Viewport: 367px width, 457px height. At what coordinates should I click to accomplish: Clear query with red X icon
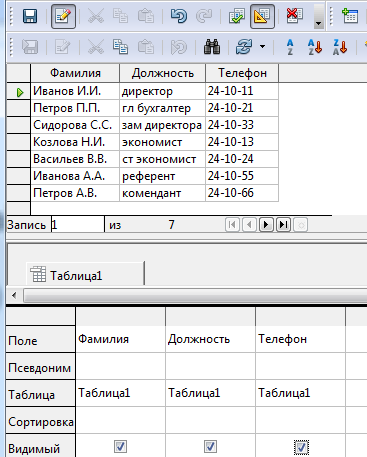[x=294, y=15]
